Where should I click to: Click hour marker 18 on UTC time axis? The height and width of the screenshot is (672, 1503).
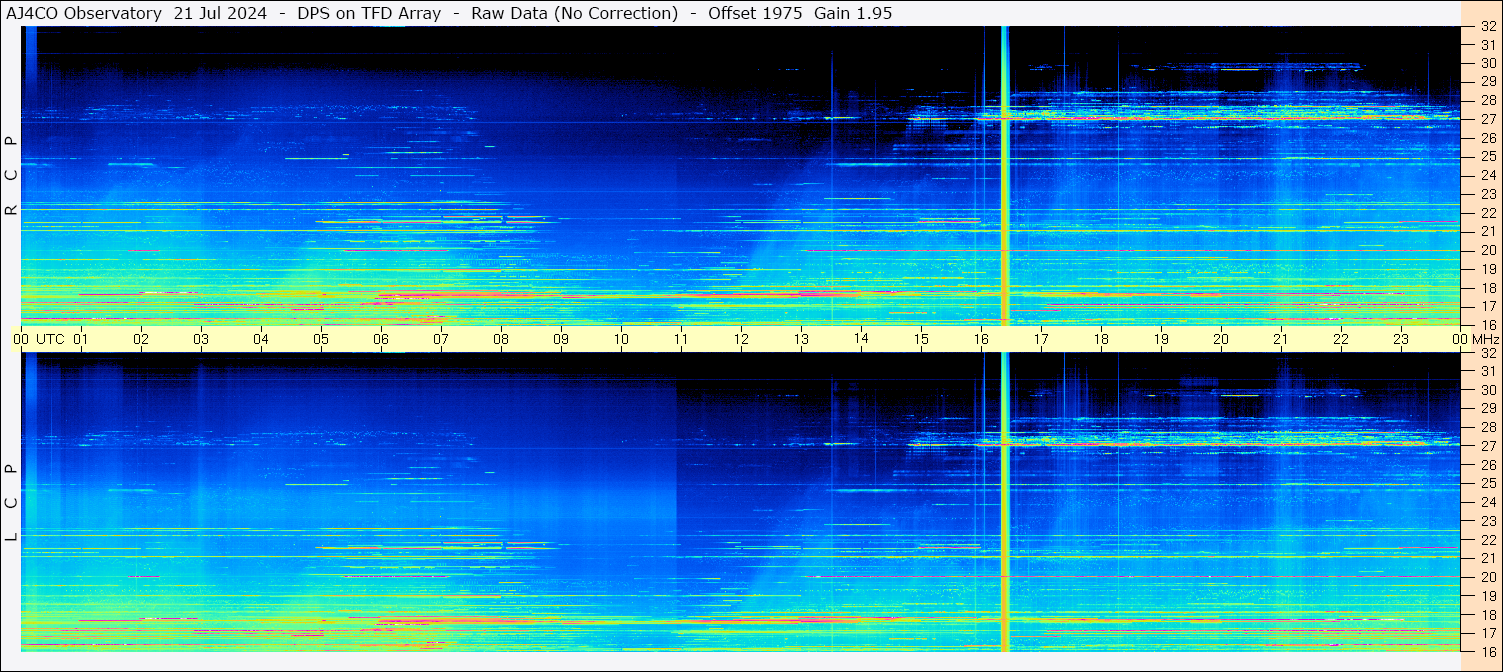[1101, 339]
